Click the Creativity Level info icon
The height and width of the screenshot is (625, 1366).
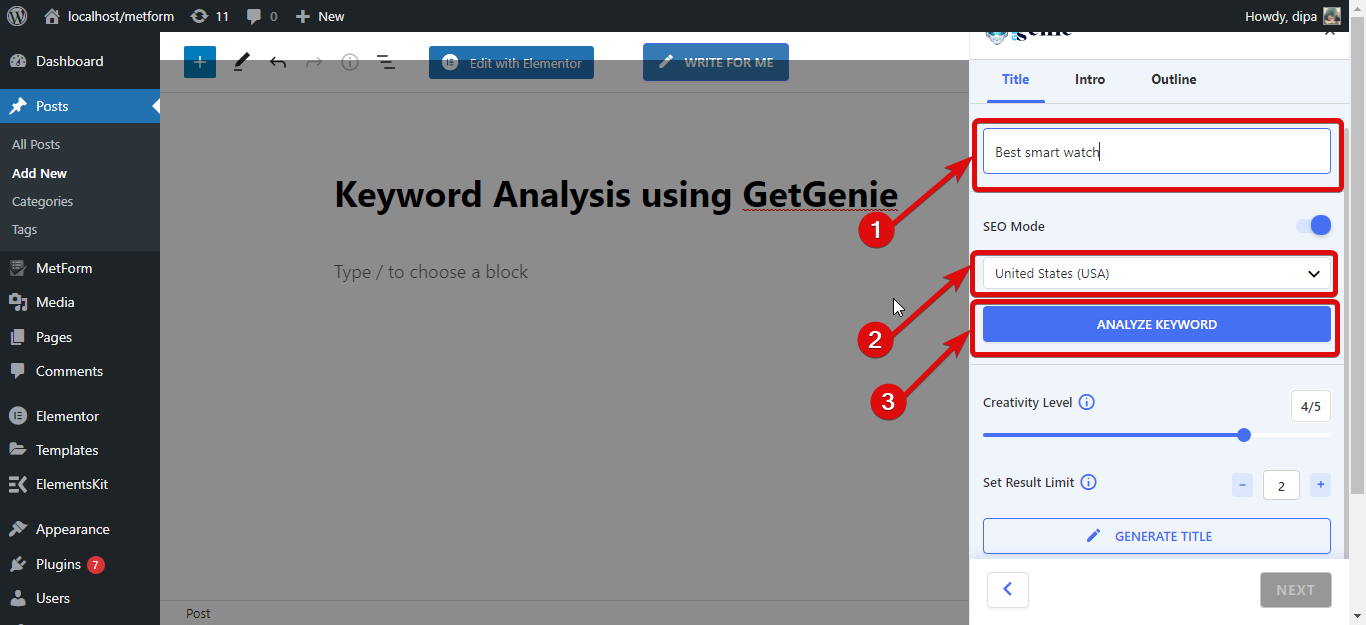click(x=1087, y=402)
